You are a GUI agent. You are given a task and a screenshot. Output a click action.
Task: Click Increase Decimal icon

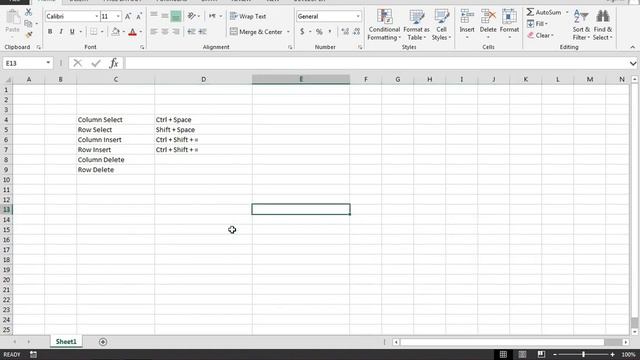coord(345,31)
